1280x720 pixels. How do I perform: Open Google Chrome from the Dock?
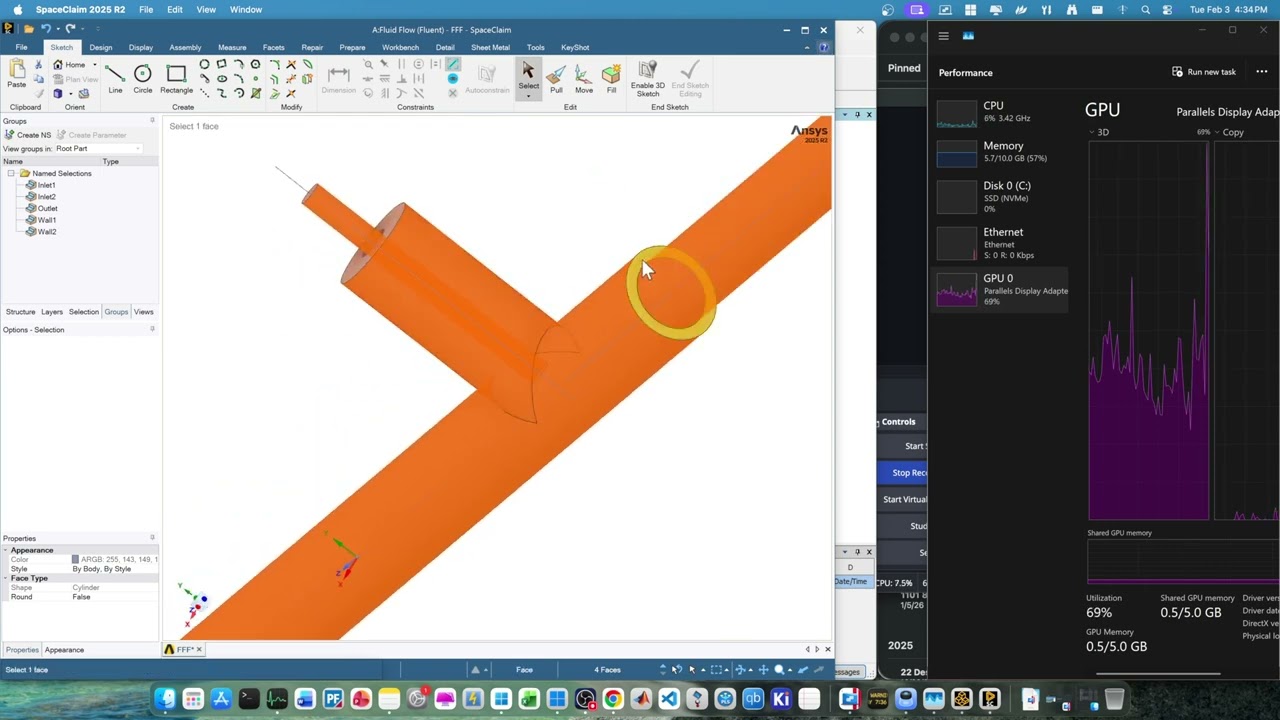point(613,699)
